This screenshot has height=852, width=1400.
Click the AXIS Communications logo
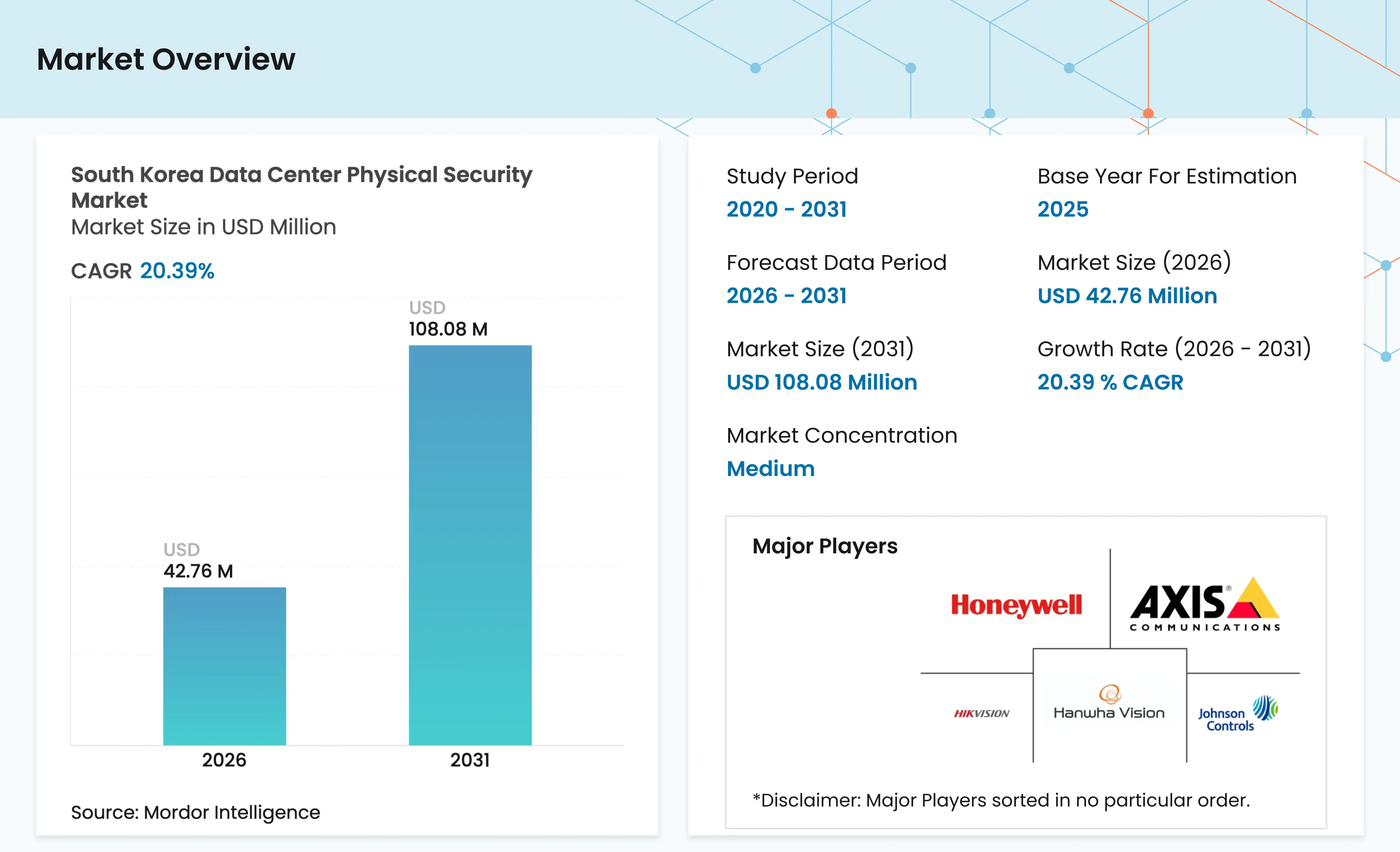tap(1205, 605)
